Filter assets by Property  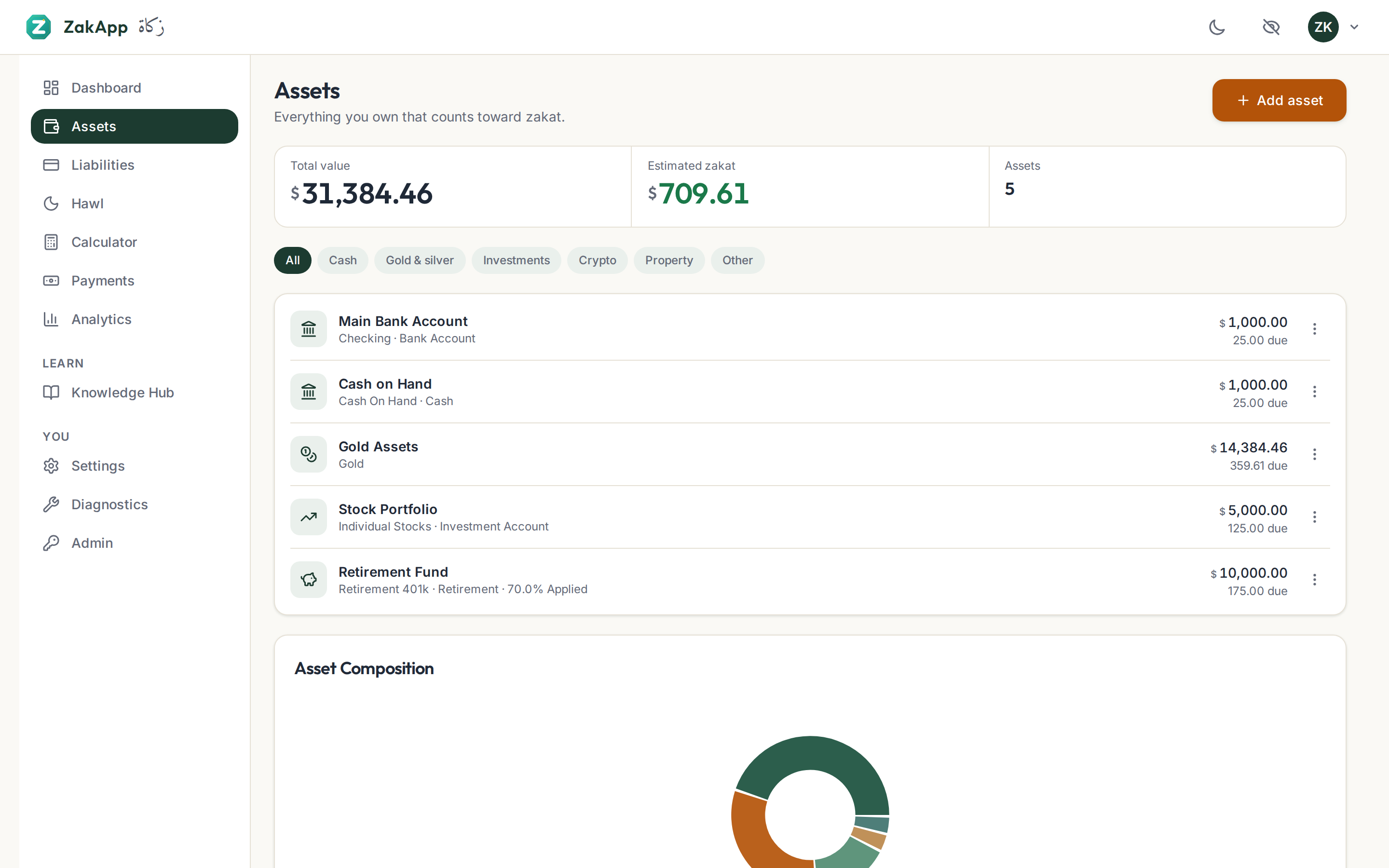pyautogui.click(x=669, y=260)
